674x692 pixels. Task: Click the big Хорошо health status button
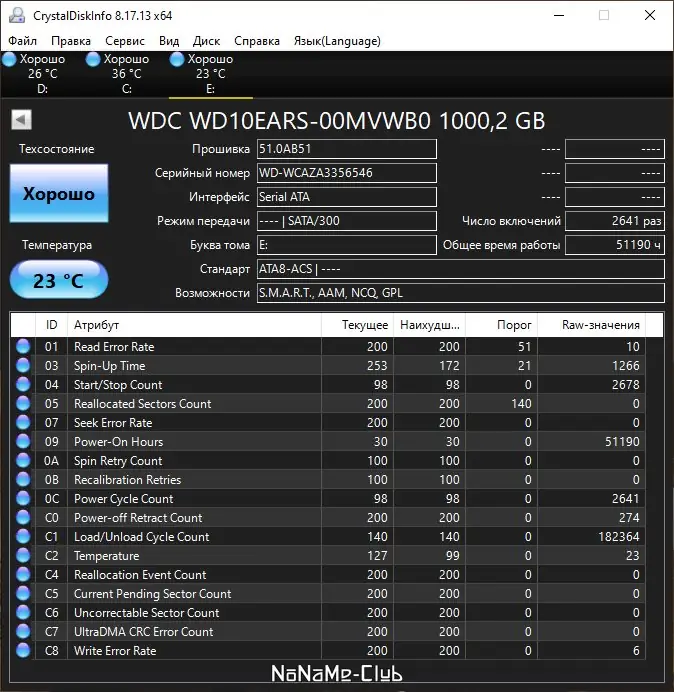[x=59, y=193]
